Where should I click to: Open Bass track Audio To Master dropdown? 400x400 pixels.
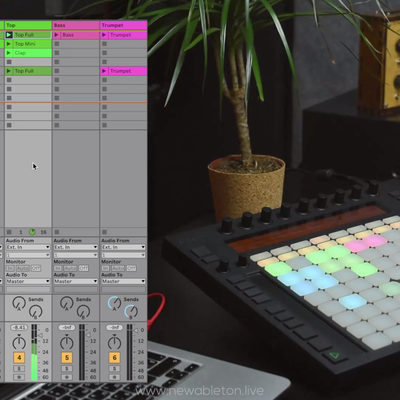tap(76, 281)
